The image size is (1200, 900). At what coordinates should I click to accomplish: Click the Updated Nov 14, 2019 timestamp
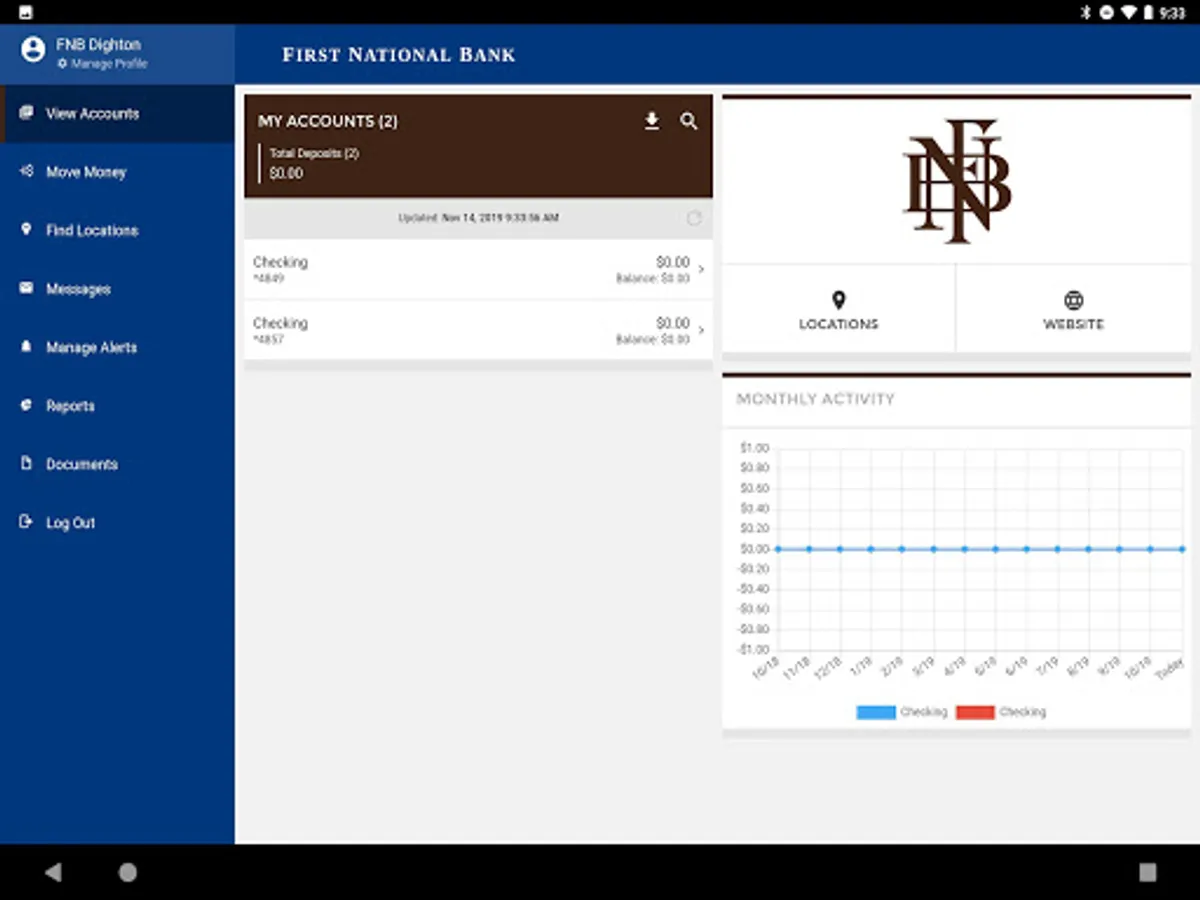[478, 218]
